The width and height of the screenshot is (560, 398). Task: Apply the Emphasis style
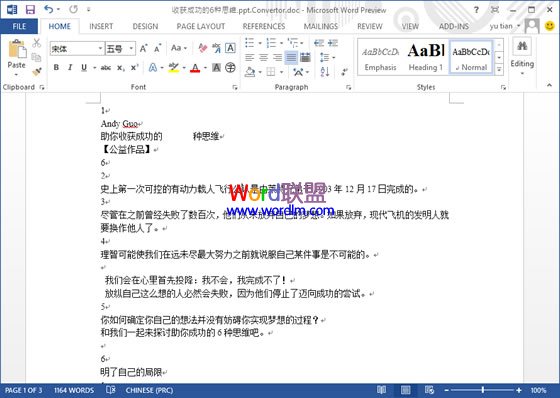coord(380,58)
